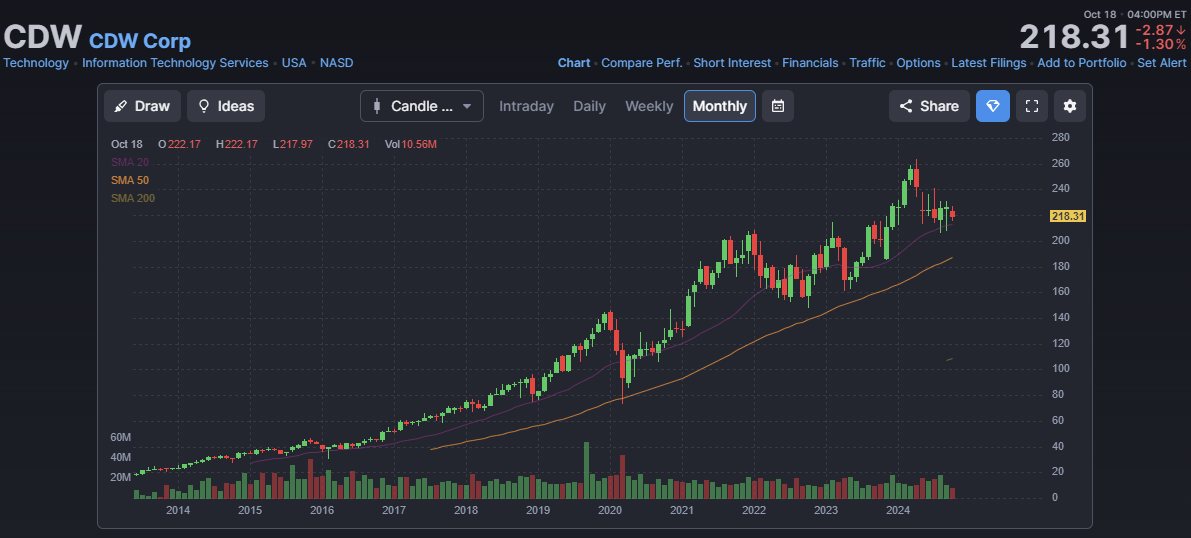Image resolution: width=1191 pixels, height=538 pixels.
Task: Click the CDW ticker symbol
Action: point(43,36)
